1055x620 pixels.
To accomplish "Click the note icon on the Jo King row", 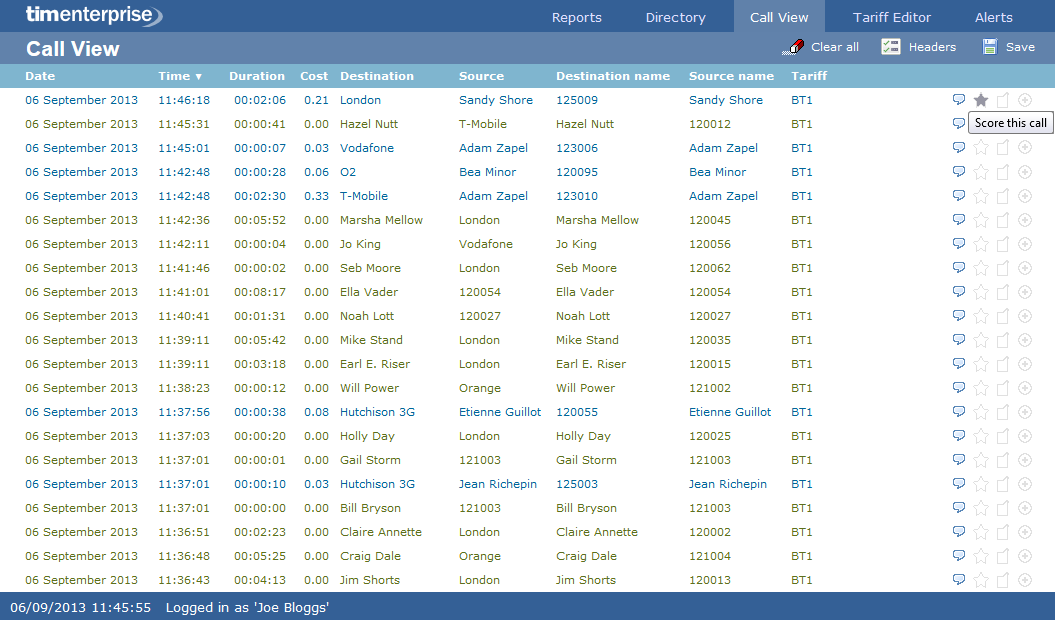I will click(1003, 244).
